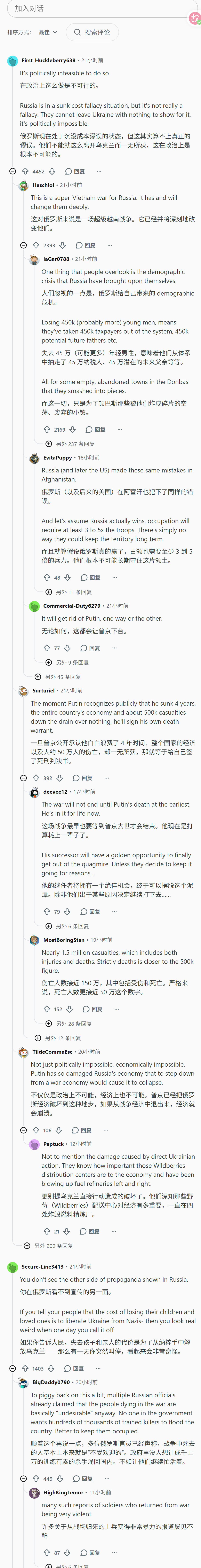
Task: Collapse Secure-Line3413's comment thread
Action: tap(12, 1368)
